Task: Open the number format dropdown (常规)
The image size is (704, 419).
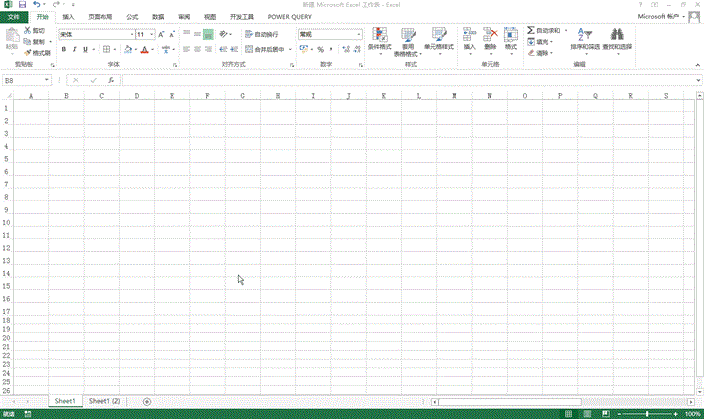Action: tap(358, 34)
